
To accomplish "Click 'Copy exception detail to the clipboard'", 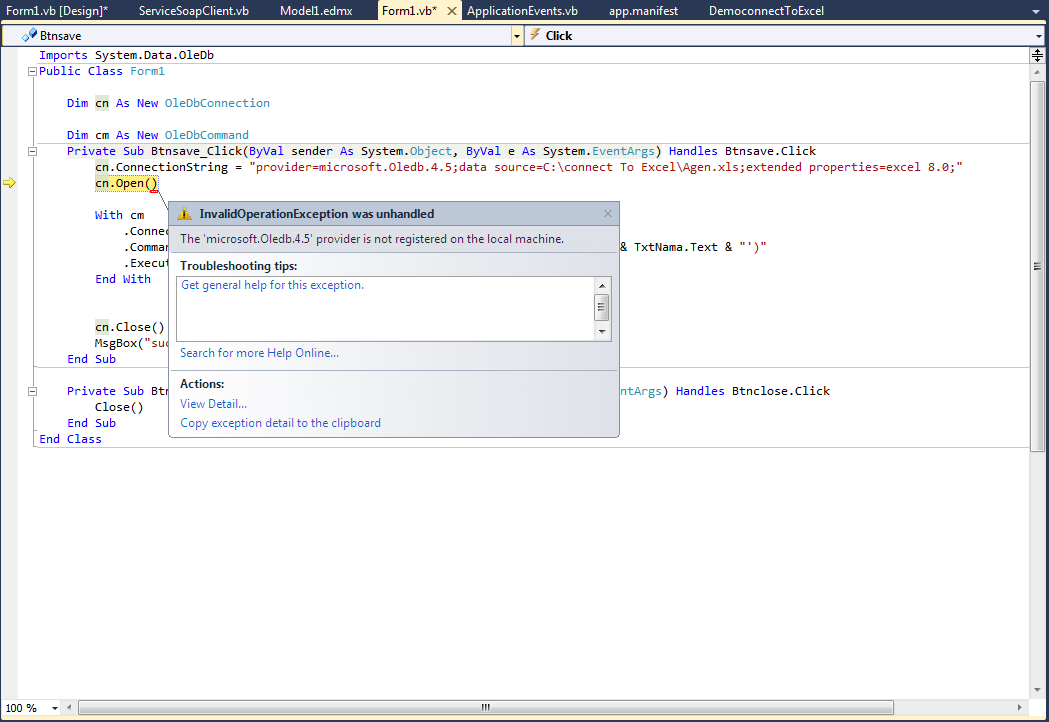I will point(280,423).
